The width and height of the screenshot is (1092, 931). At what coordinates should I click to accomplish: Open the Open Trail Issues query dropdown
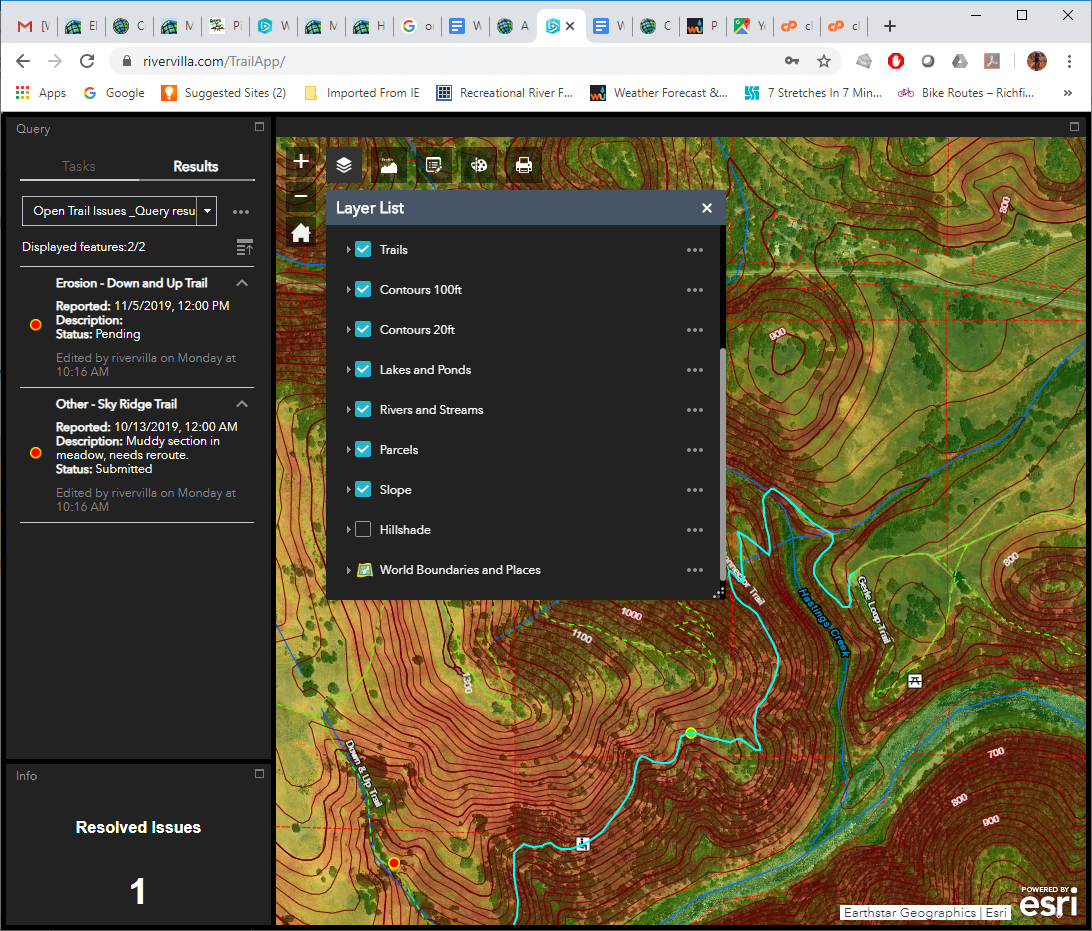pyautogui.click(x=207, y=211)
